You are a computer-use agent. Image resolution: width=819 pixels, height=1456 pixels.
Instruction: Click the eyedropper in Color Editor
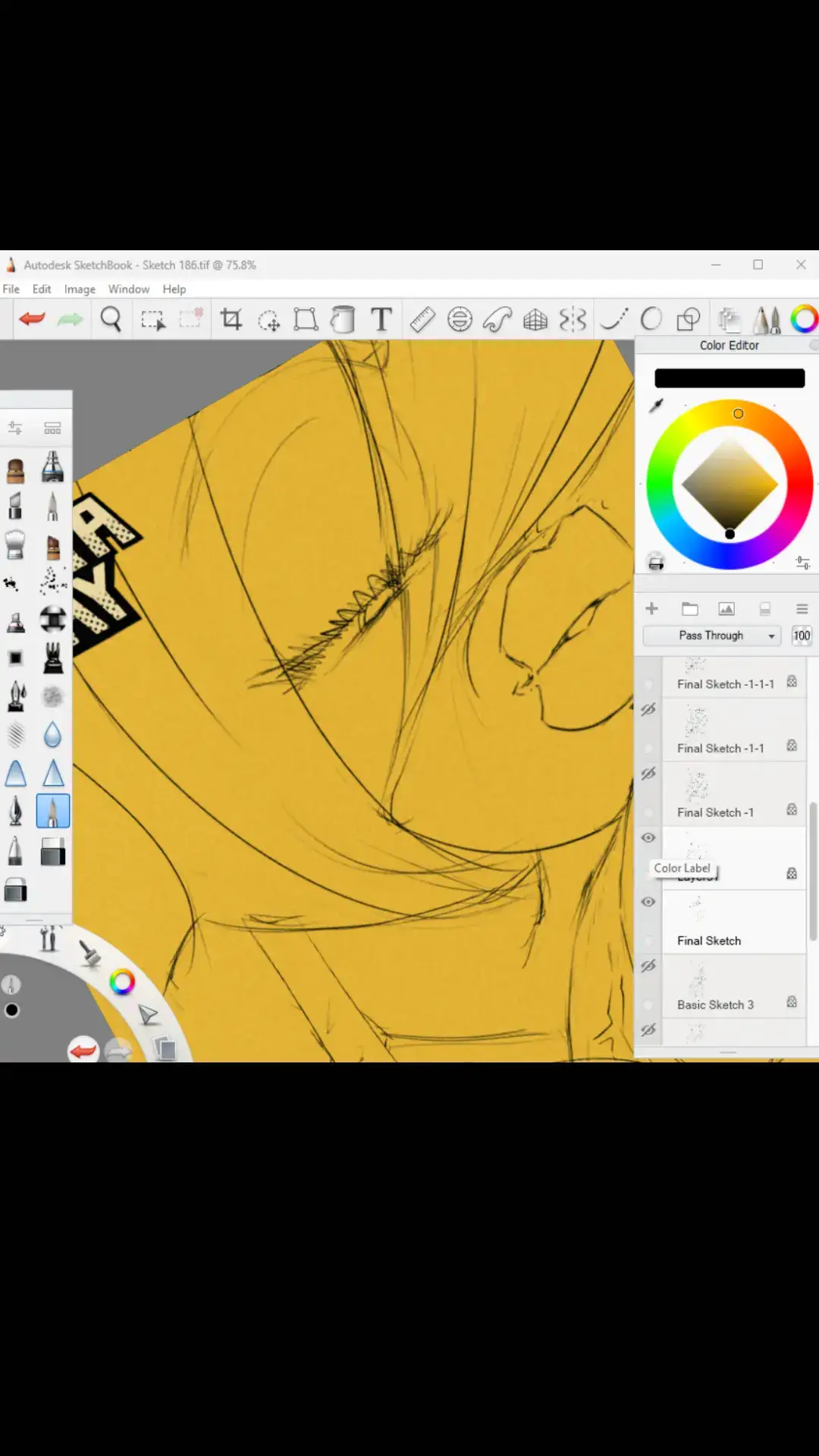pos(657,406)
